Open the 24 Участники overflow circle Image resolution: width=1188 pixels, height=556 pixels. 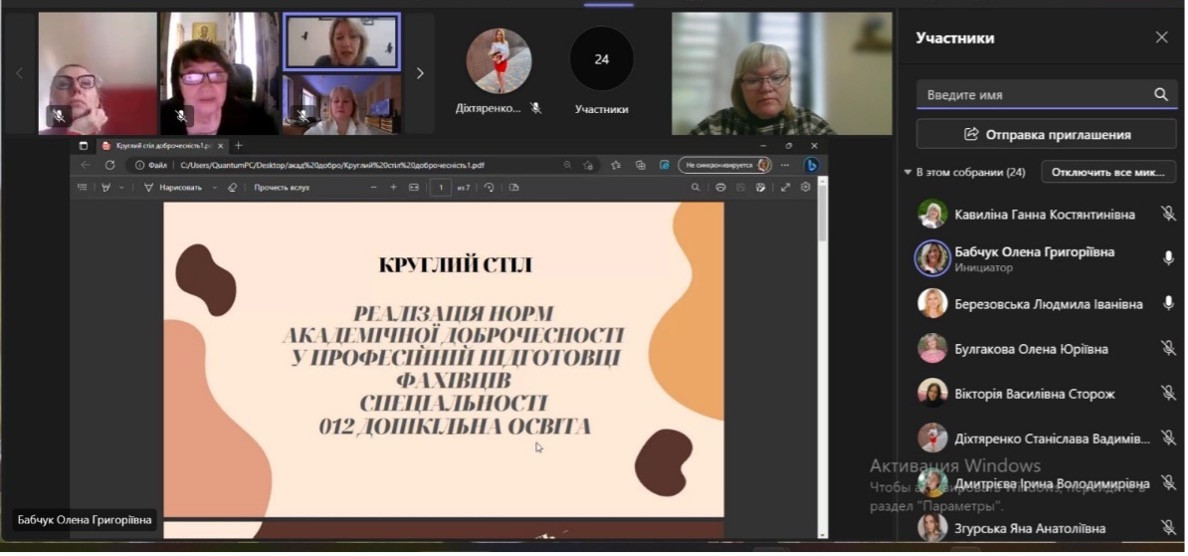point(601,60)
